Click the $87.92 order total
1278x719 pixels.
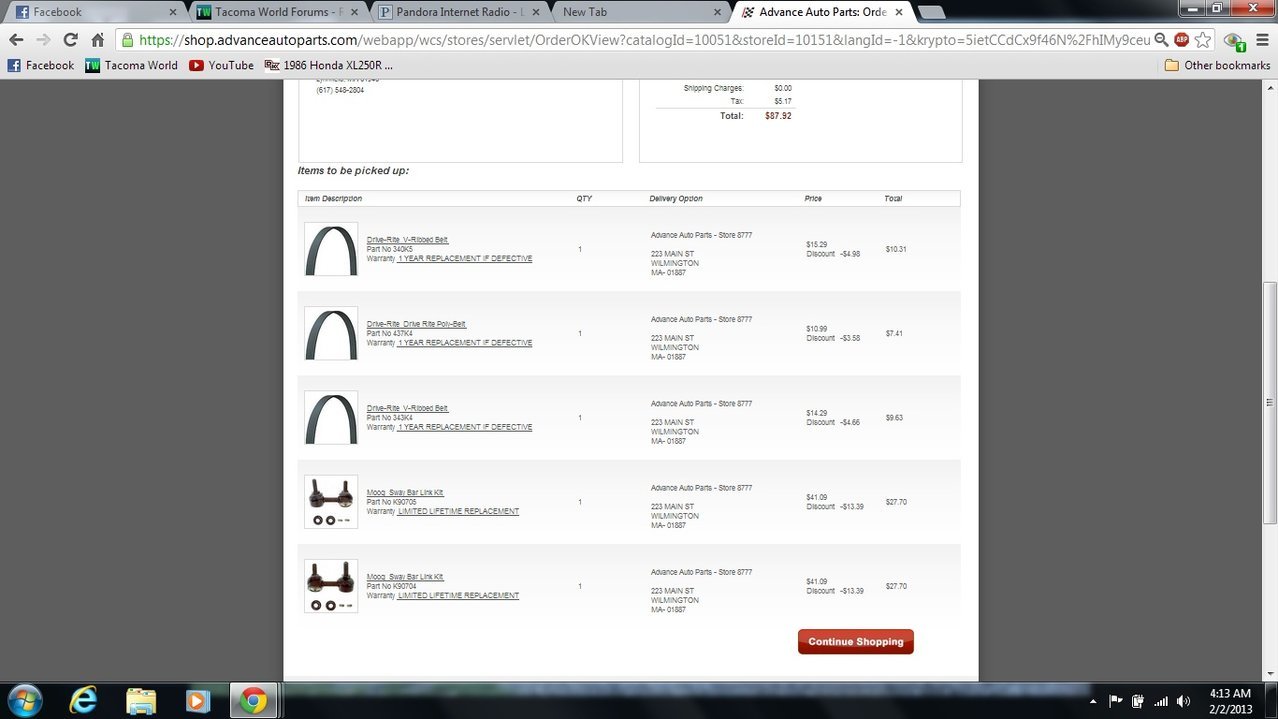pos(778,116)
